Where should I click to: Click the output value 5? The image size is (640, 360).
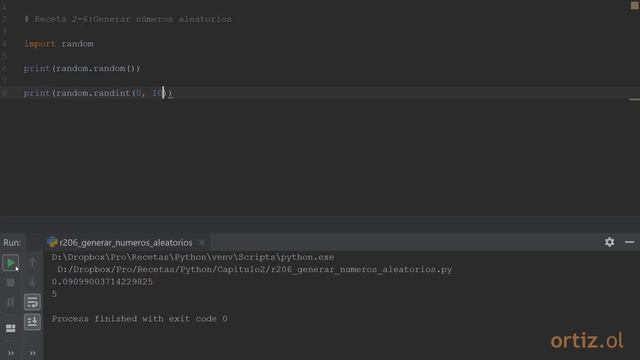click(54, 294)
